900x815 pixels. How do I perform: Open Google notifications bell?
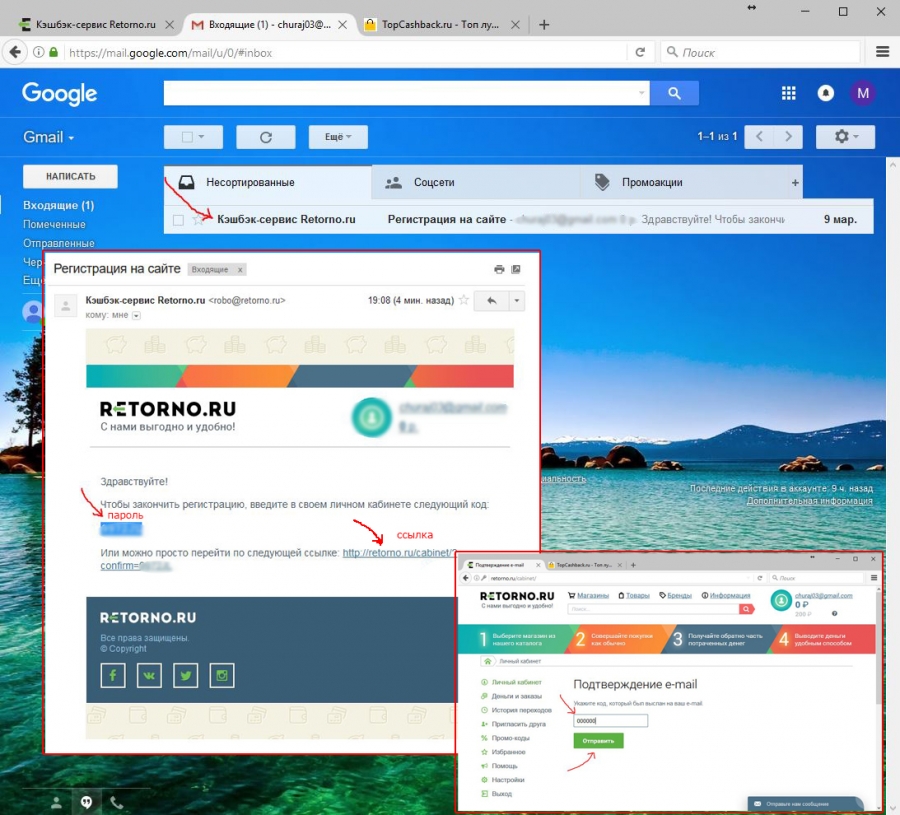click(825, 93)
